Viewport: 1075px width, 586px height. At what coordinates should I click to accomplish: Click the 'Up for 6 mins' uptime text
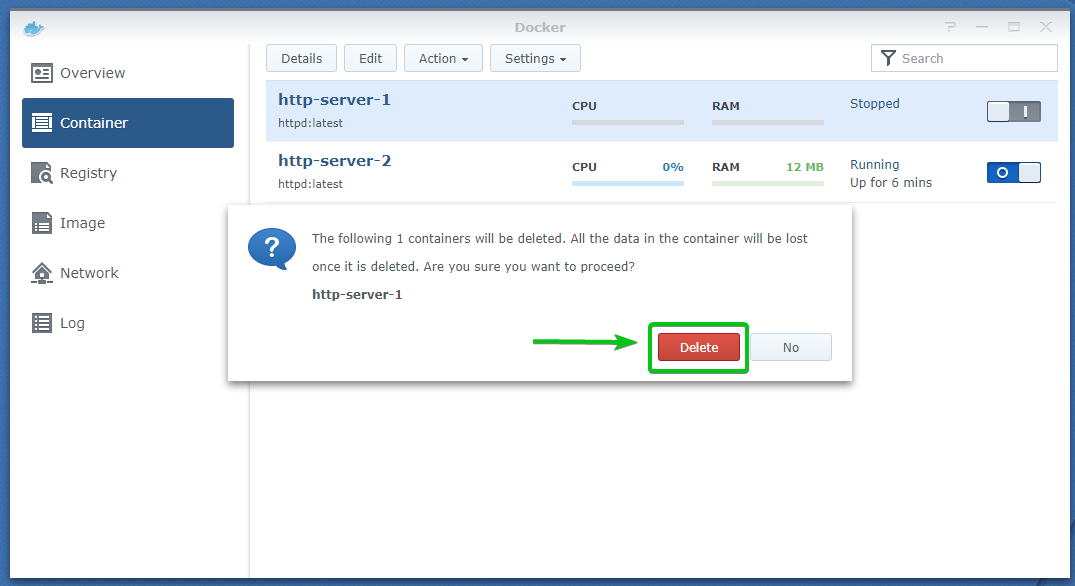tap(891, 182)
